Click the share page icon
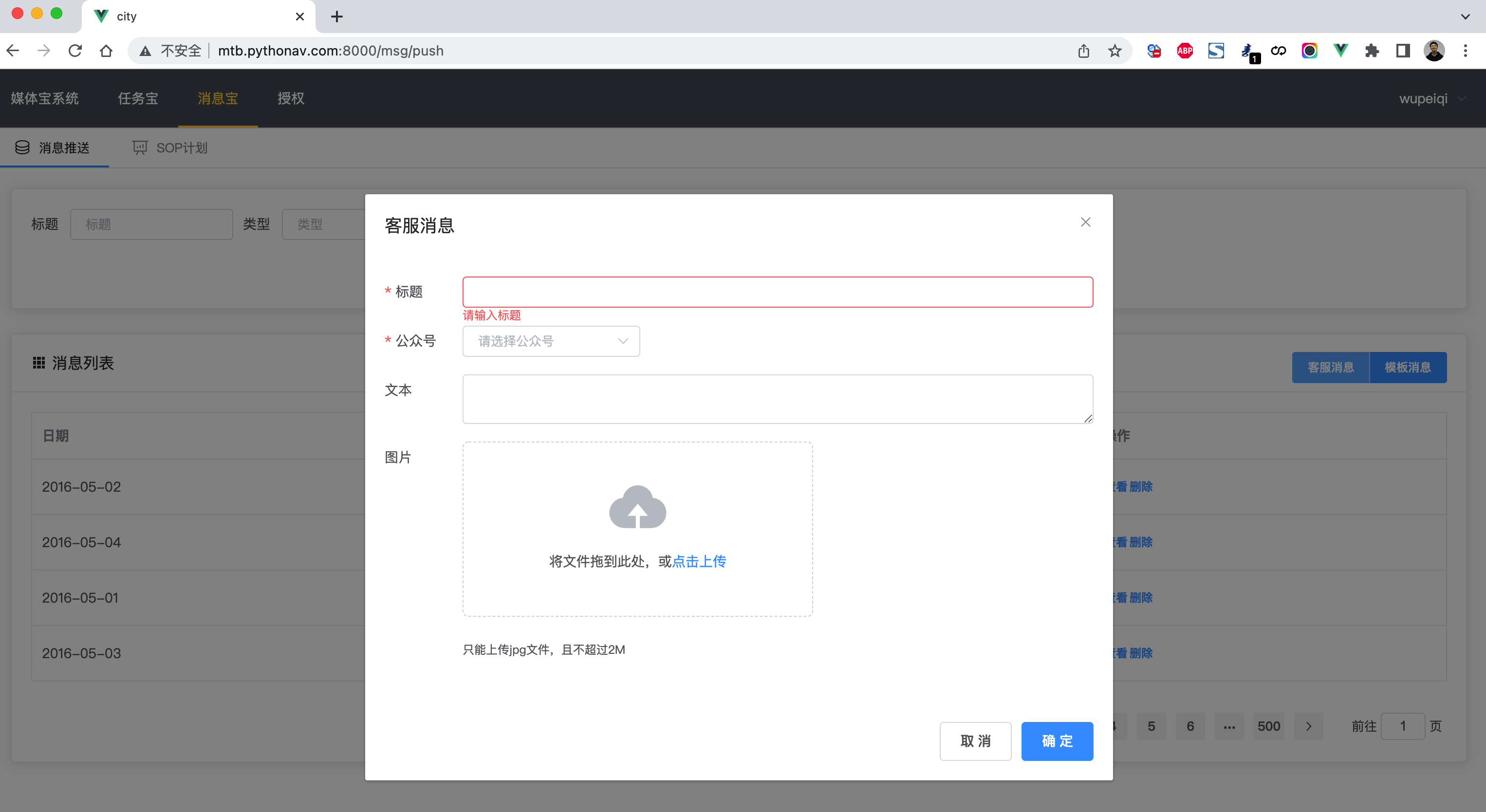 click(x=1083, y=51)
